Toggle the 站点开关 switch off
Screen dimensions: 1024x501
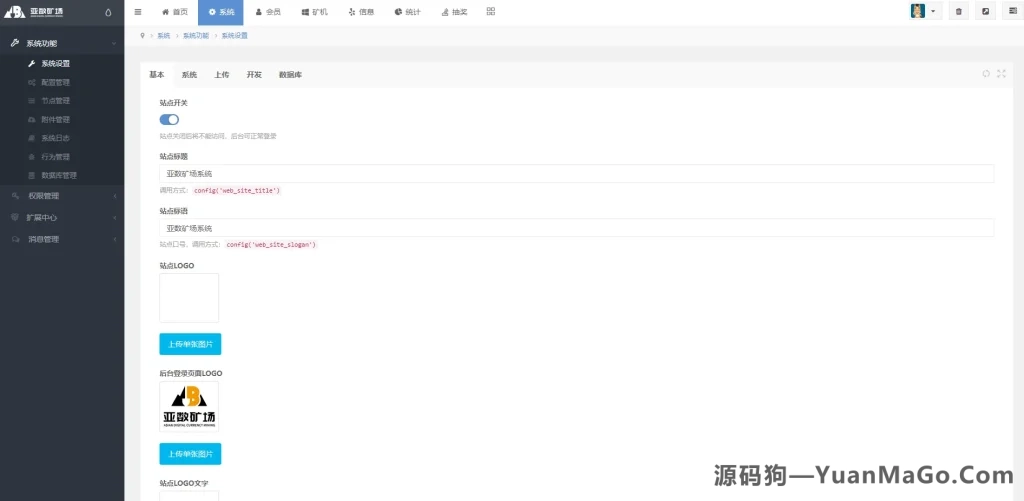click(169, 120)
